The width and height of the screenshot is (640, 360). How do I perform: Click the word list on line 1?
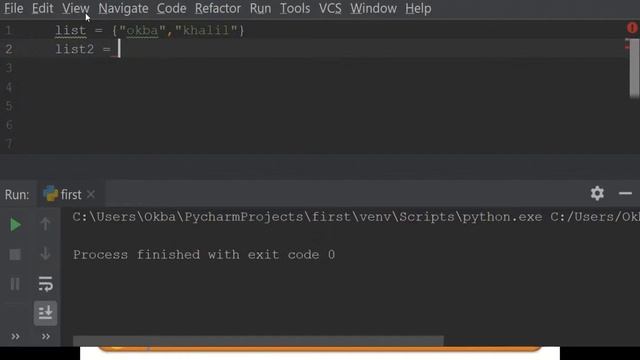coord(71,31)
